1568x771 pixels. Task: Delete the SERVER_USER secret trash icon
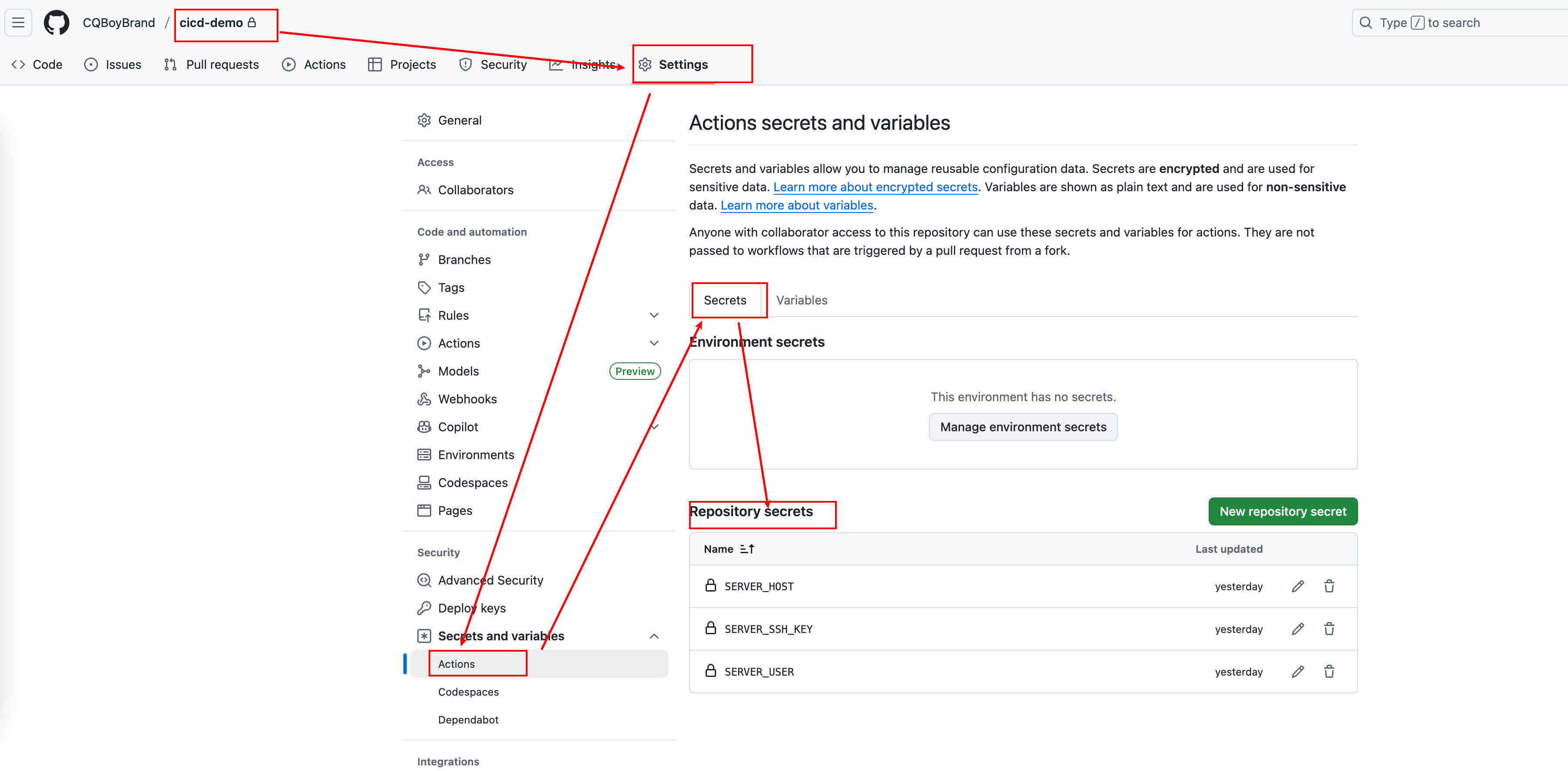[x=1329, y=671]
